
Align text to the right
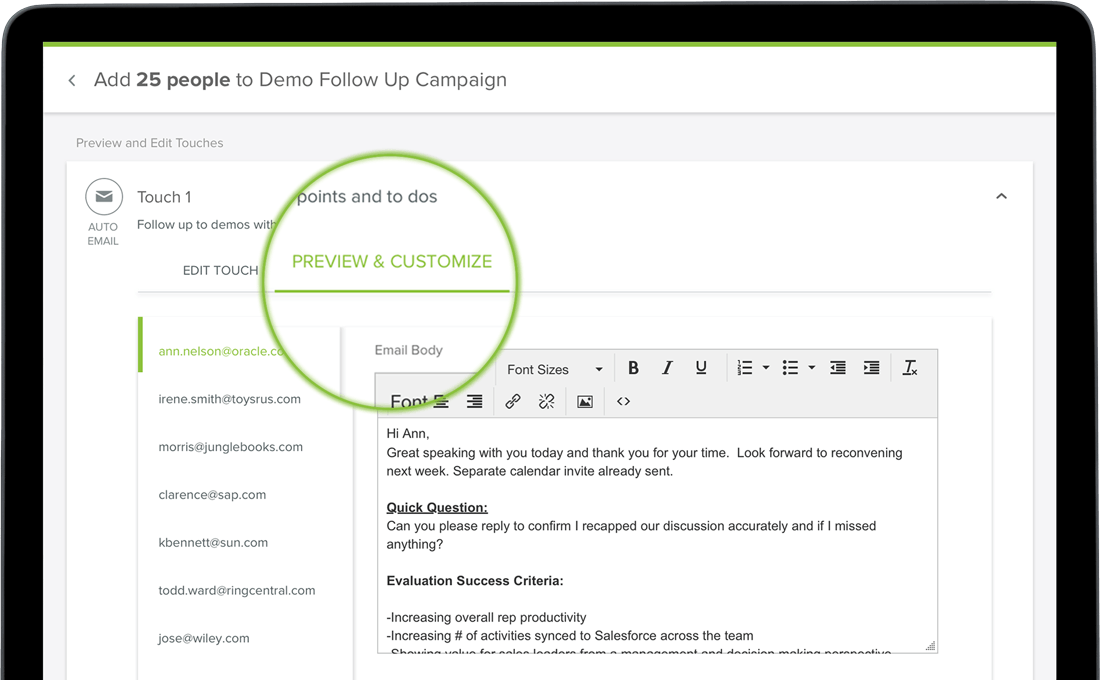[474, 401]
